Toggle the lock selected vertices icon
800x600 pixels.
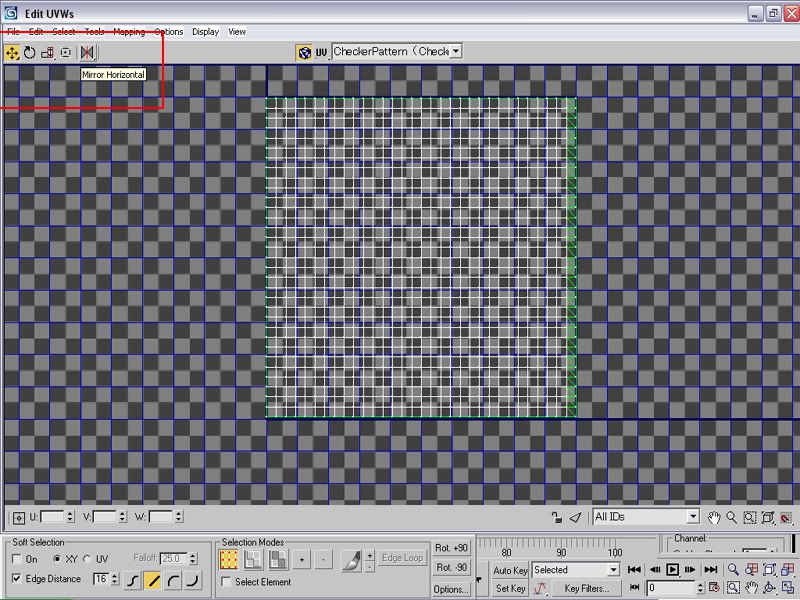557,517
